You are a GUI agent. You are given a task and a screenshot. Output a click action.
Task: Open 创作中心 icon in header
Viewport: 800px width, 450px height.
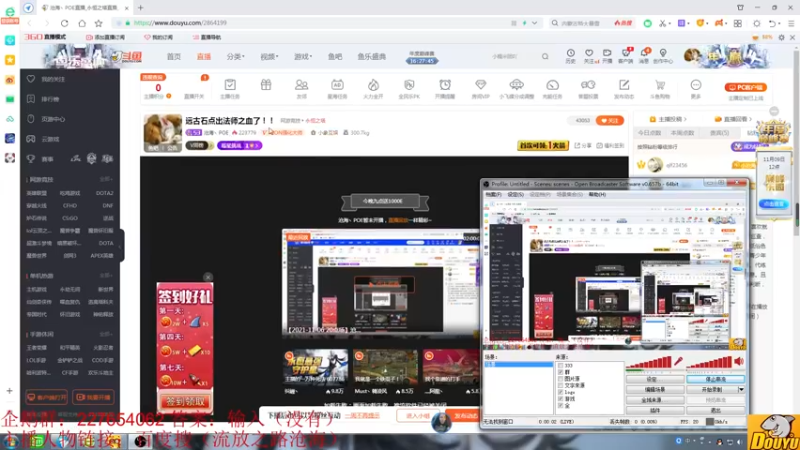pos(663,53)
